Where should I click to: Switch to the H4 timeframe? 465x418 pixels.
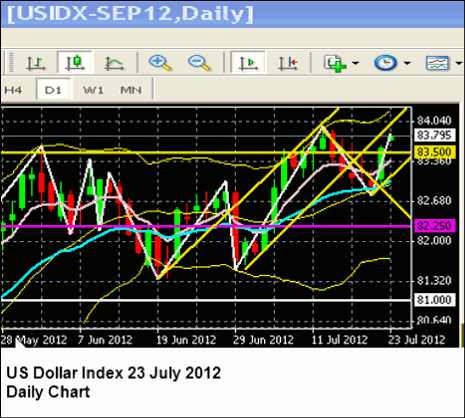tap(13, 90)
